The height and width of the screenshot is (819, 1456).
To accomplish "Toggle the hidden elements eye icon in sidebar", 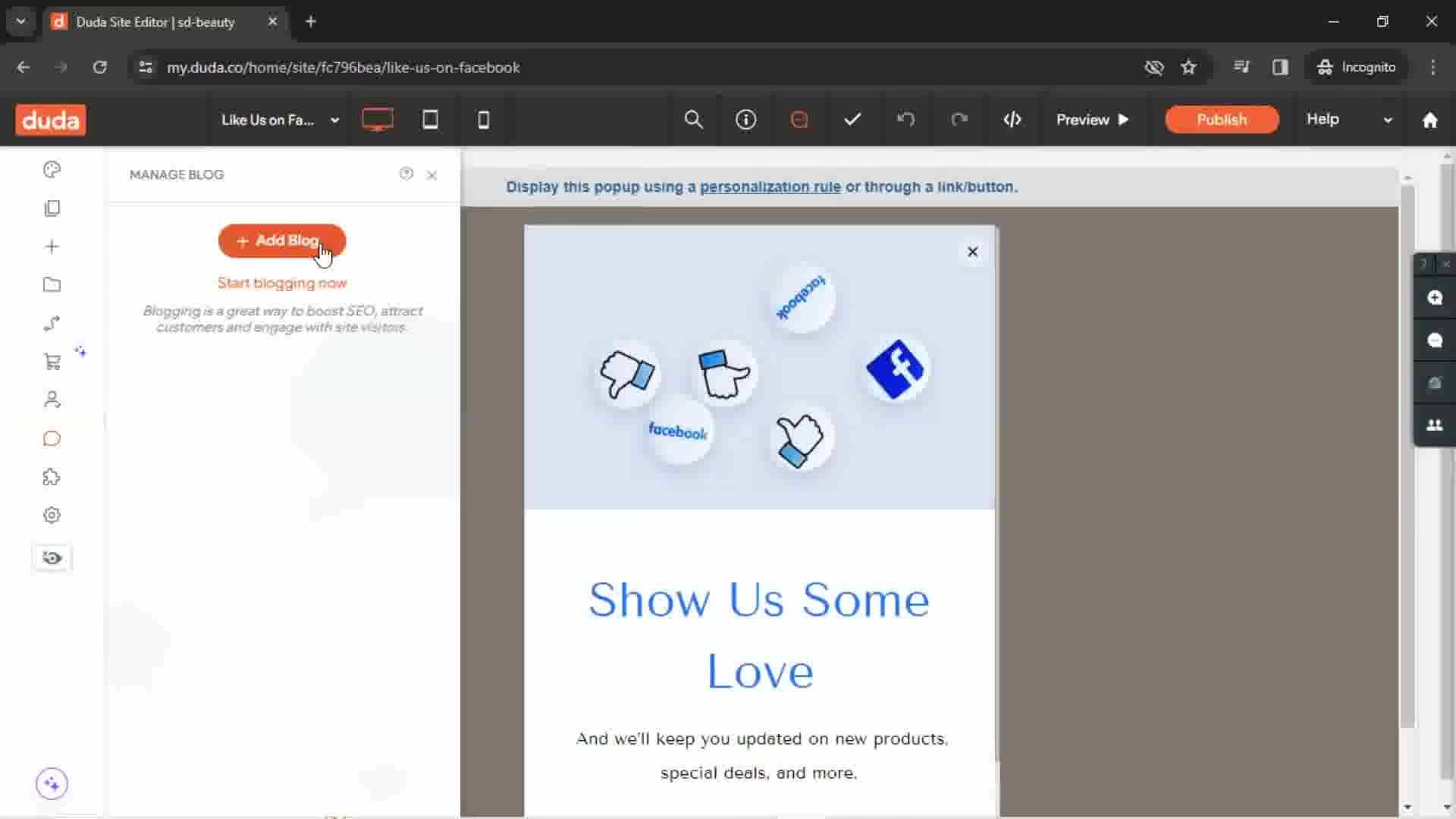I will point(52,558).
